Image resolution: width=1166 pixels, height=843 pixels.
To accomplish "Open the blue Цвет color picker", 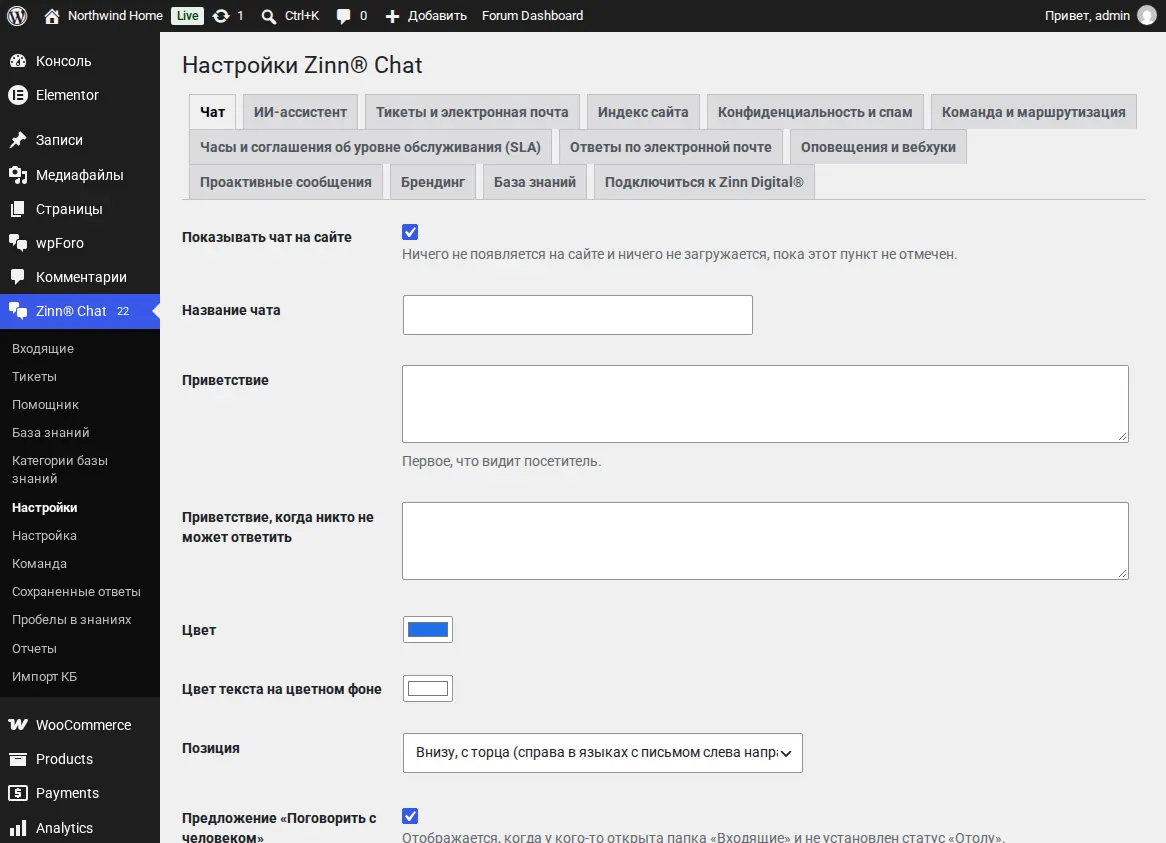I will coord(428,630).
